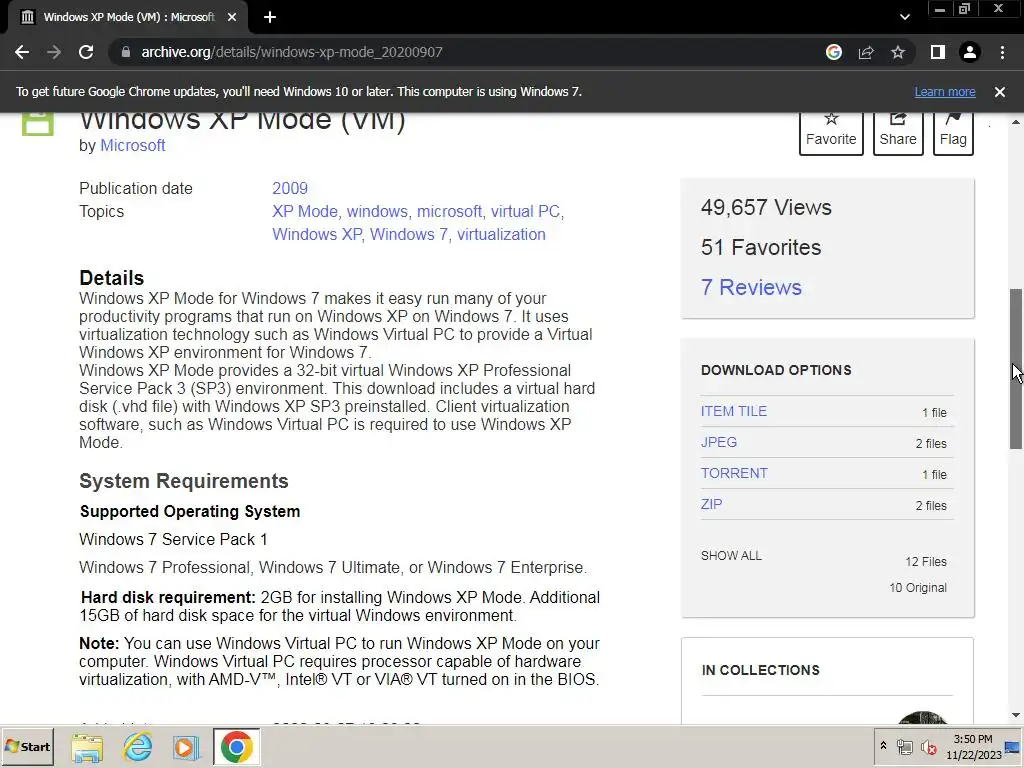This screenshot has height=768, width=1024.
Task: Click Learn more about Chrome updates
Action: pyautogui.click(x=944, y=92)
